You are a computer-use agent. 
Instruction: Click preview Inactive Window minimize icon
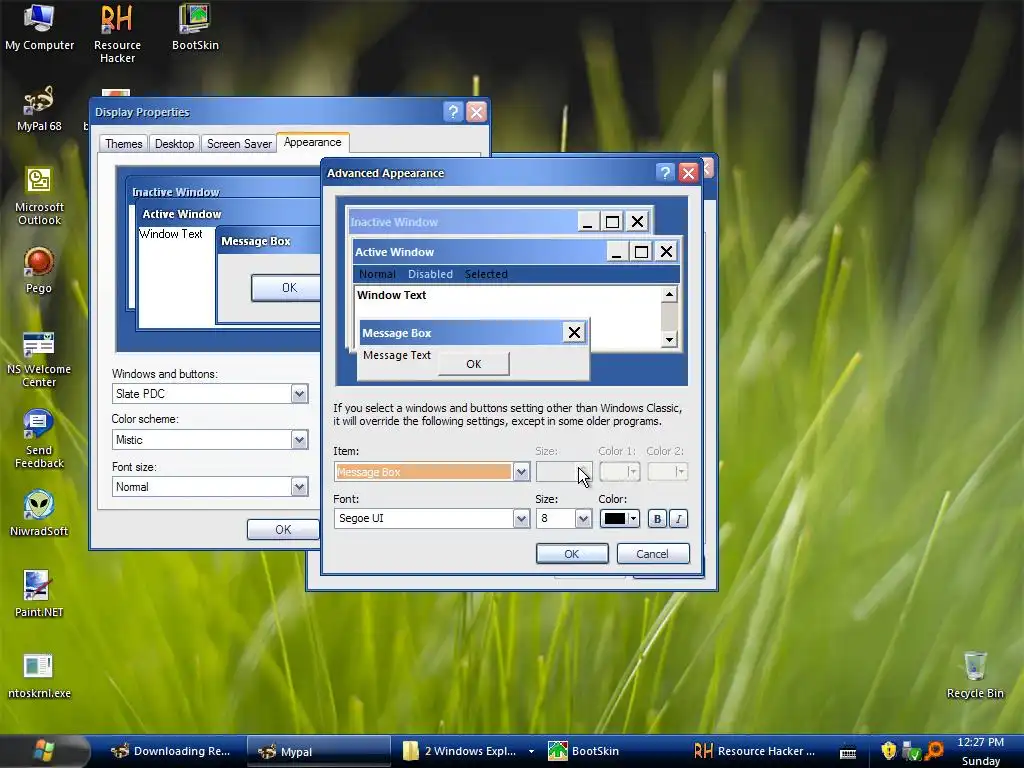click(x=587, y=221)
